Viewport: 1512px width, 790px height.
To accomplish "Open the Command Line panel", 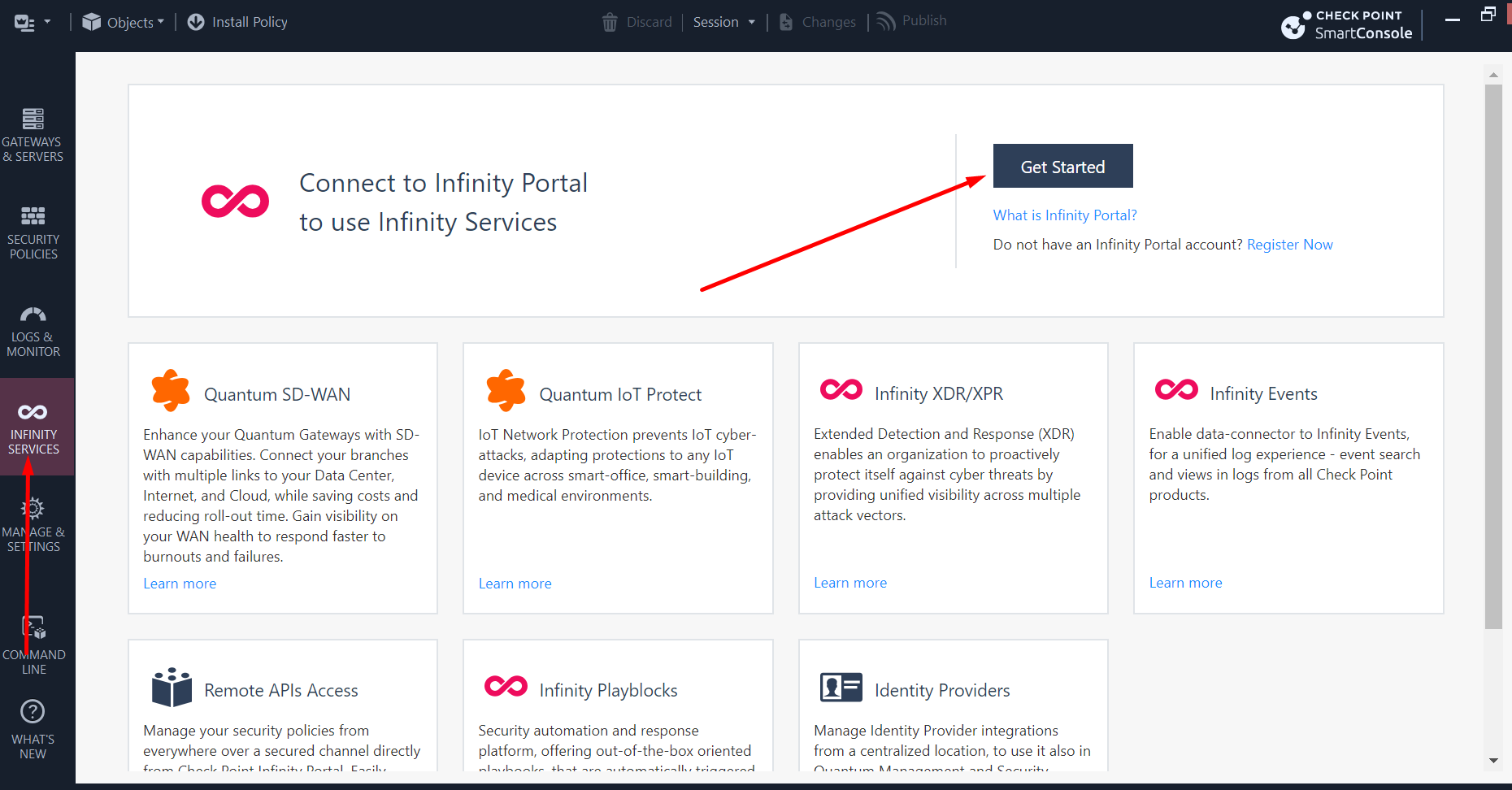I will pyautogui.click(x=33, y=642).
